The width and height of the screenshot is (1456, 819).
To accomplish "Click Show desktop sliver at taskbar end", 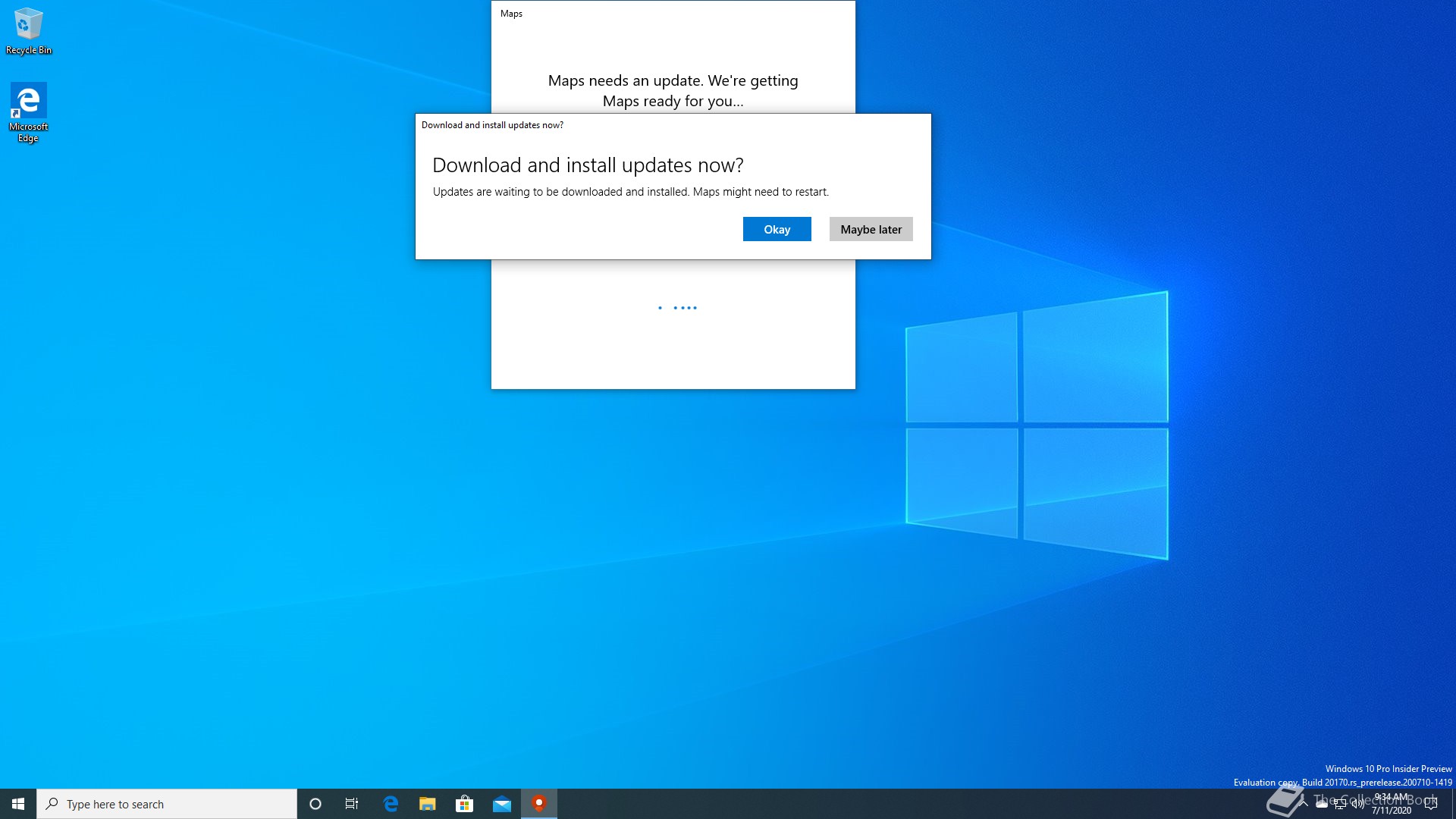I will coord(1453,804).
